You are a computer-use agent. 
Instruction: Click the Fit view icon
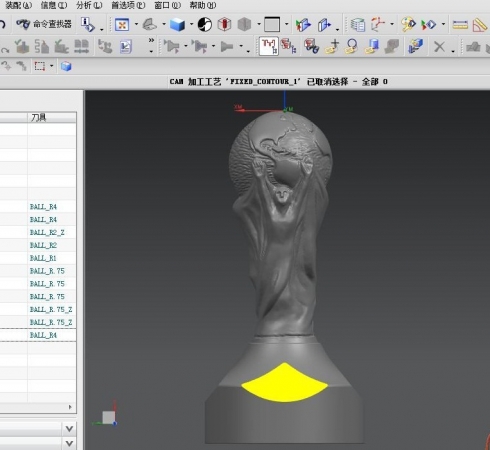pos(122,25)
